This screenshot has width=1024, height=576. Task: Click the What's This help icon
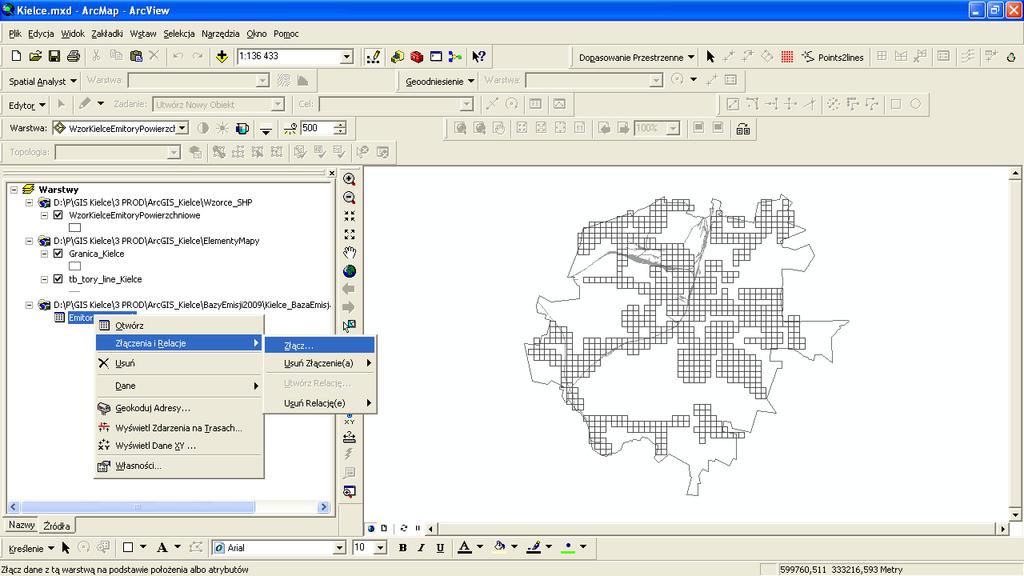(x=479, y=57)
